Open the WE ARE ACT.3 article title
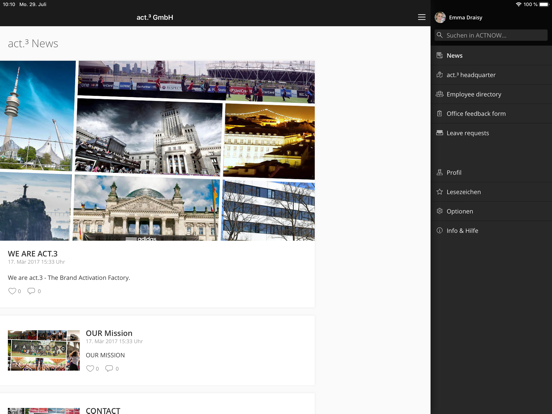The image size is (552, 414). pyautogui.click(x=32, y=253)
